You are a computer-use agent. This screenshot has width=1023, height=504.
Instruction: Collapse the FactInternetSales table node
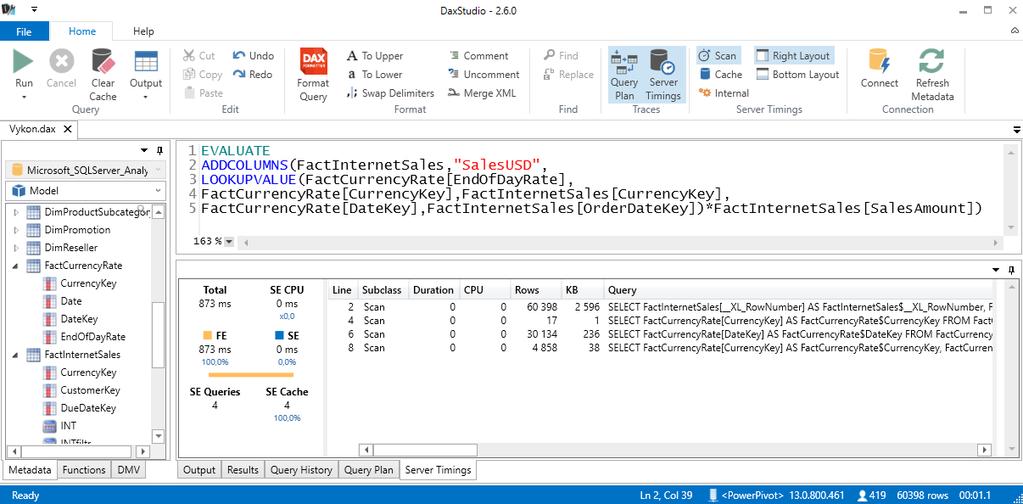click(16, 355)
